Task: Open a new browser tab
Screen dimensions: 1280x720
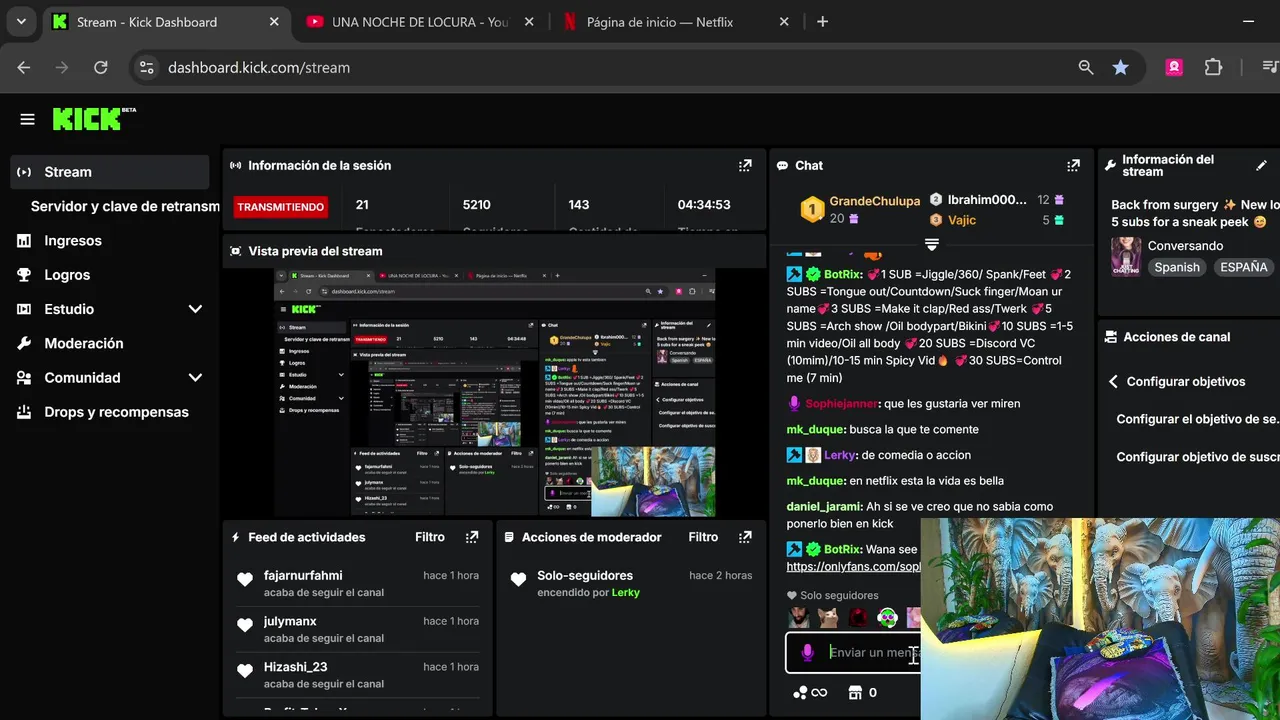Action: click(x=822, y=22)
